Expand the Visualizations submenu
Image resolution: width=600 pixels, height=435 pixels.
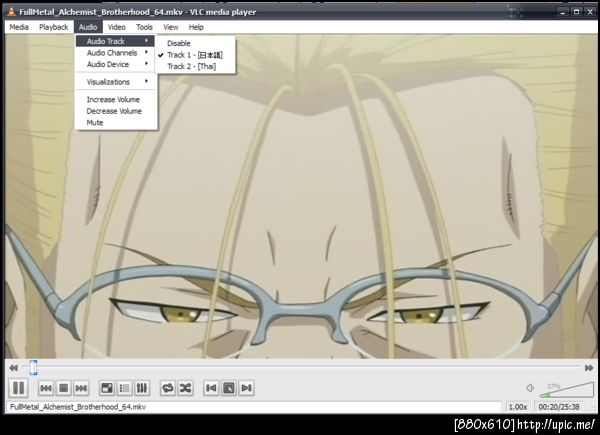point(115,82)
